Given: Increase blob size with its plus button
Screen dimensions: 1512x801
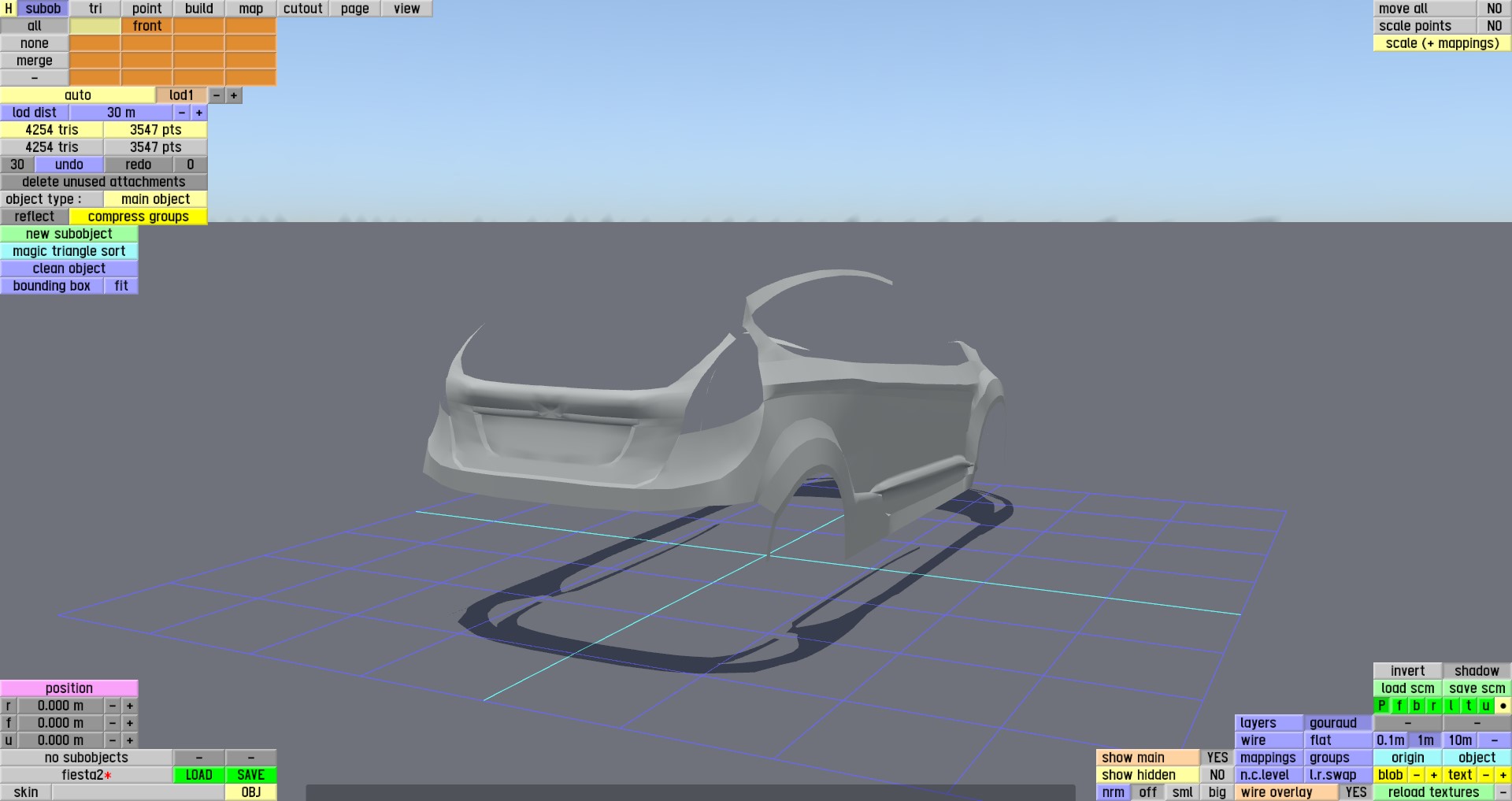Looking at the screenshot, I should pyautogui.click(x=1434, y=775).
